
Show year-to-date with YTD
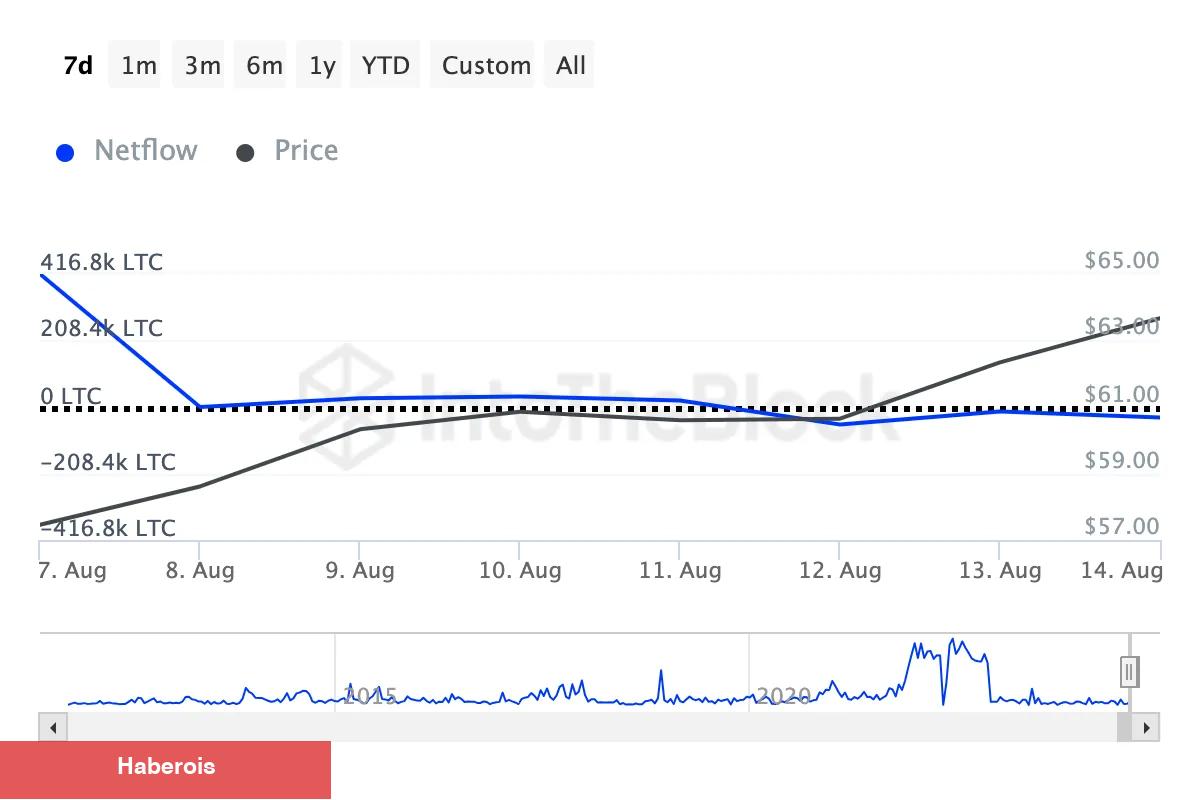click(386, 65)
